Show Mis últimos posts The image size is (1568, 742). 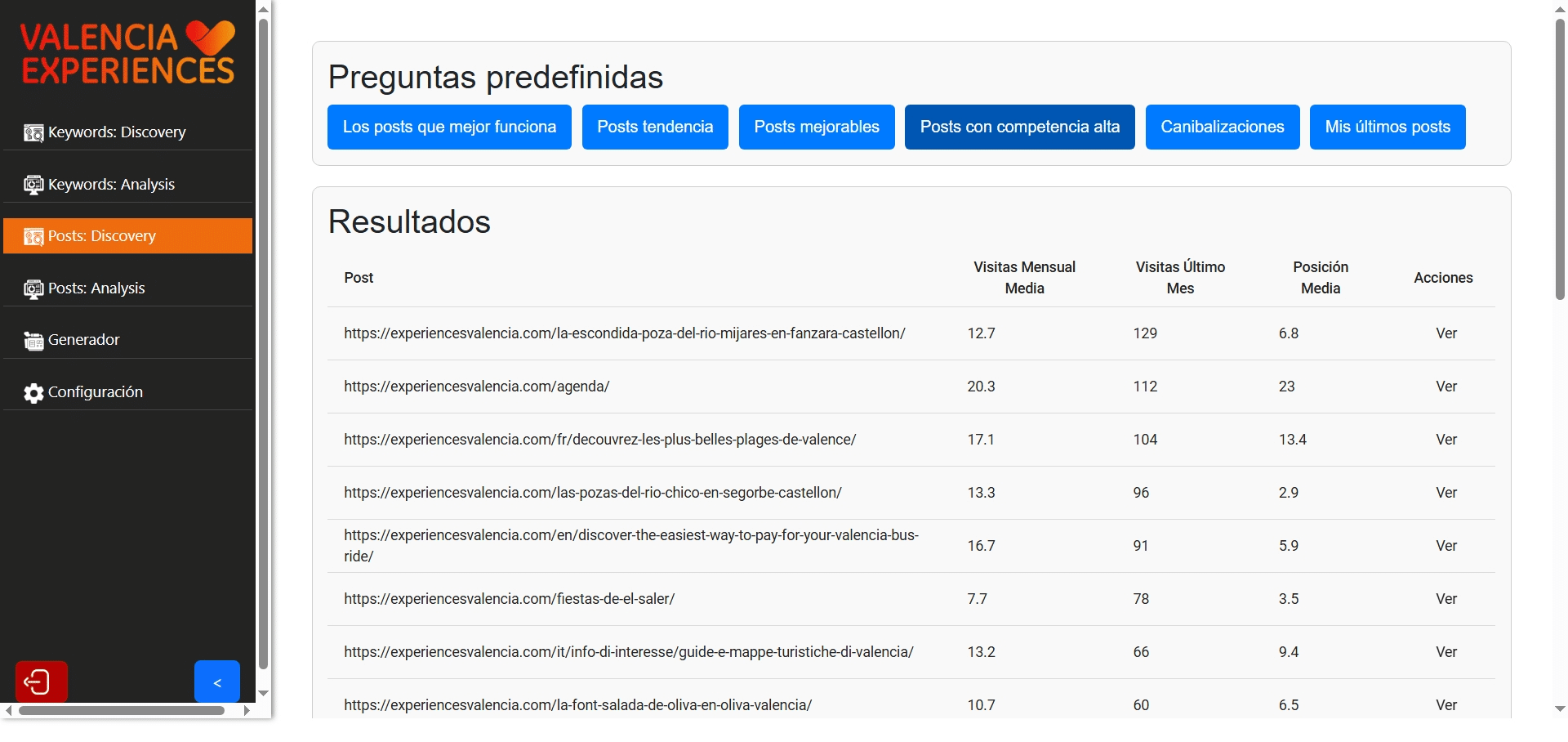click(x=1387, y=127)
